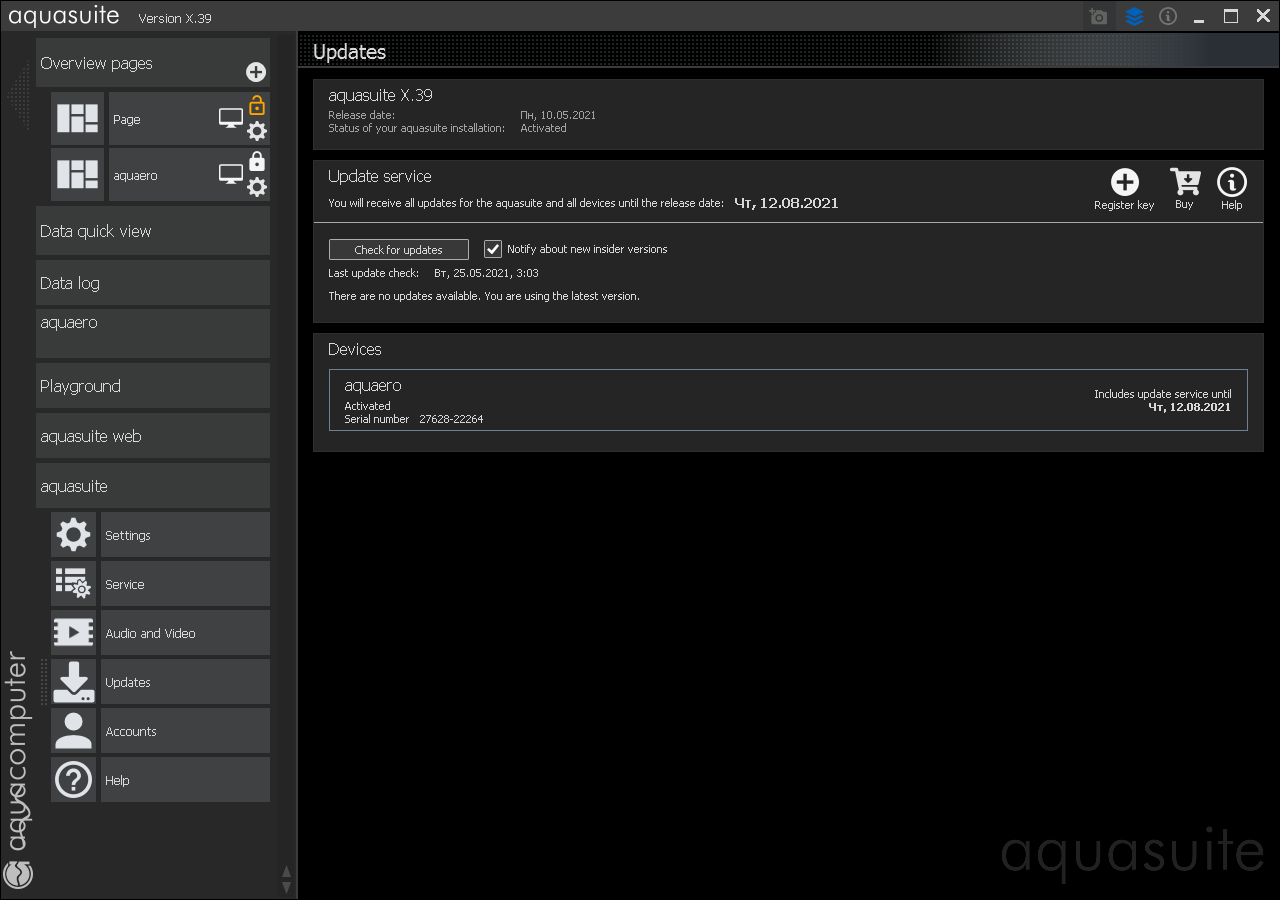Click the Devices section heading
1280x900 pixels.
coord(355,349)
